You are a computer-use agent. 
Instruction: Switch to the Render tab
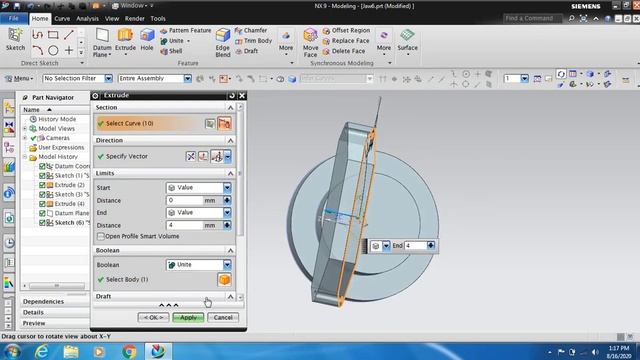click(135, 19)
